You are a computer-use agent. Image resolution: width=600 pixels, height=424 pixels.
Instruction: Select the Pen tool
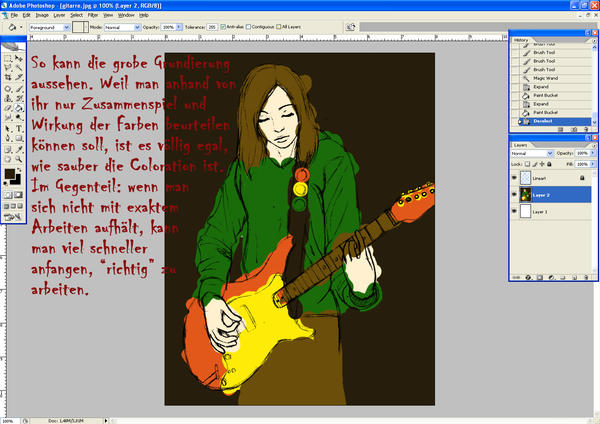7,138
